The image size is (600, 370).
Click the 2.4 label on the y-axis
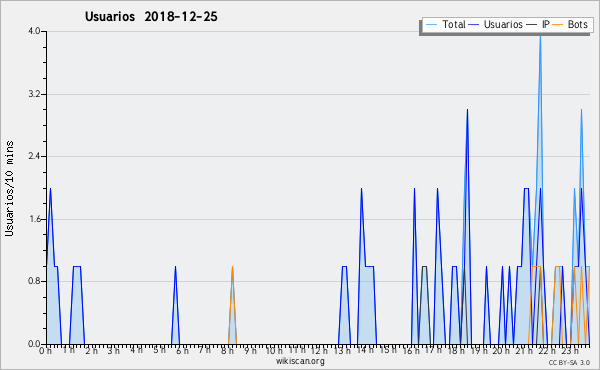point(34,156)
